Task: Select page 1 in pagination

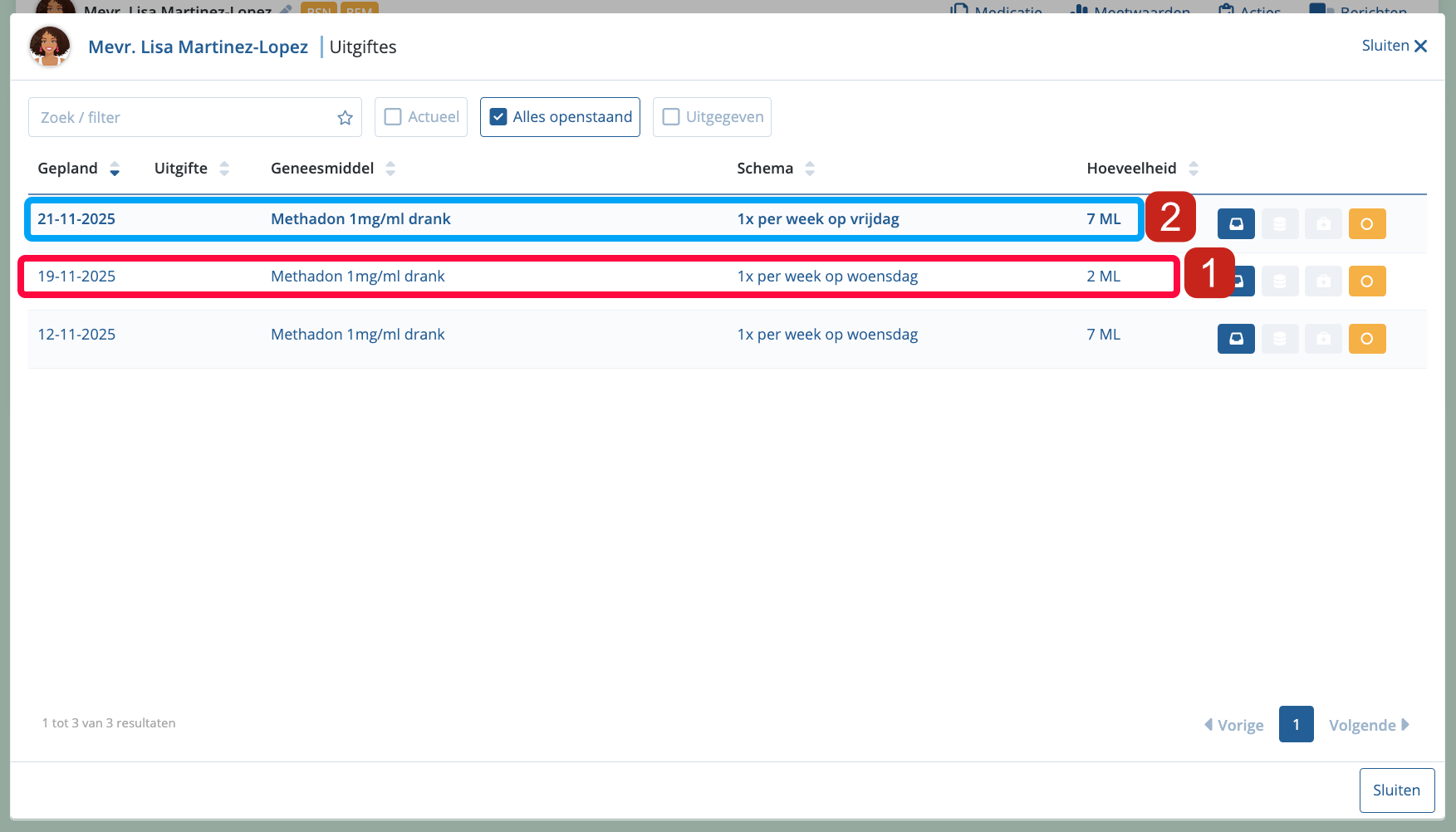Action: click(x=1296, y=724)
